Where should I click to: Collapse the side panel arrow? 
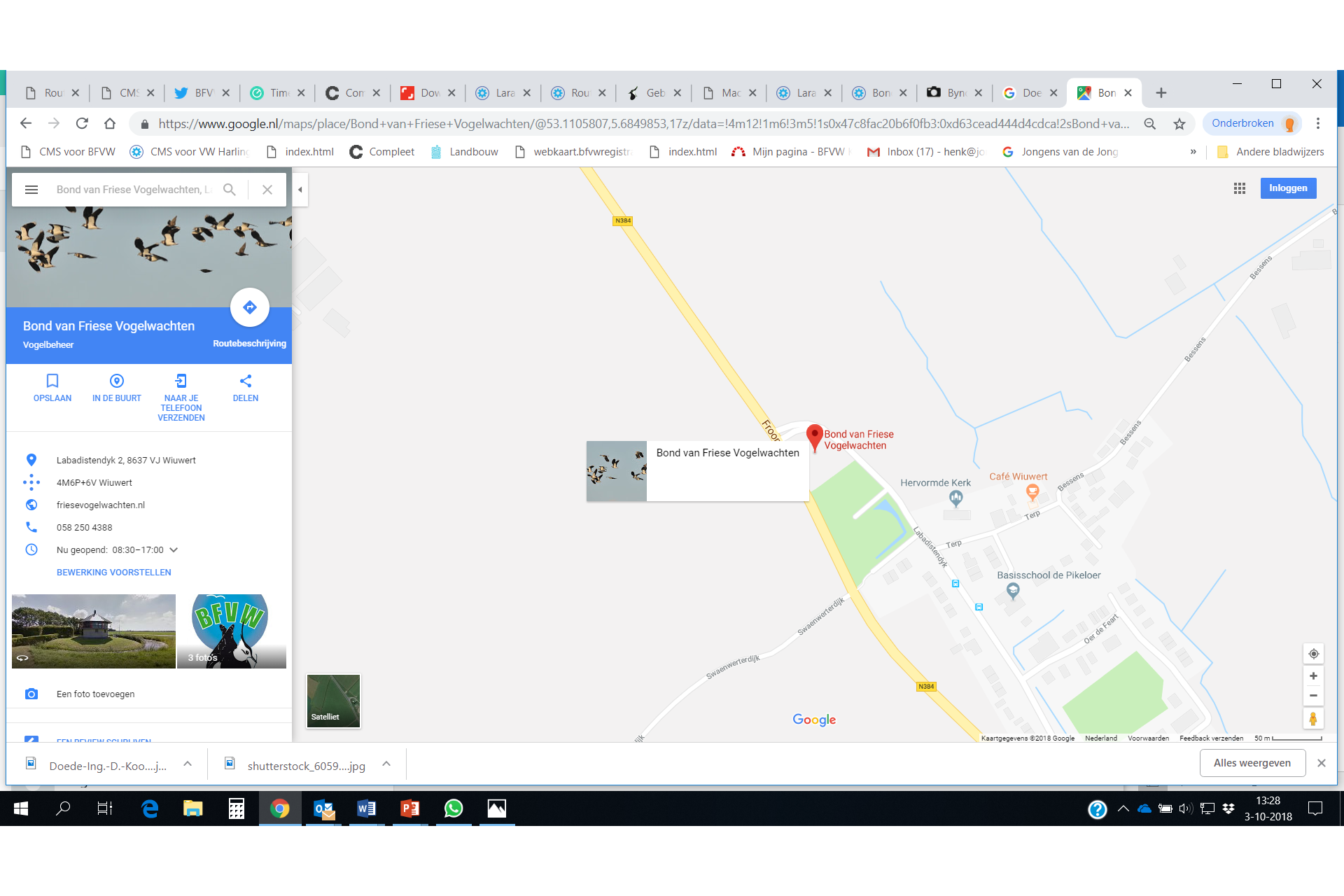pyautogui.click(x=300, y=190)
